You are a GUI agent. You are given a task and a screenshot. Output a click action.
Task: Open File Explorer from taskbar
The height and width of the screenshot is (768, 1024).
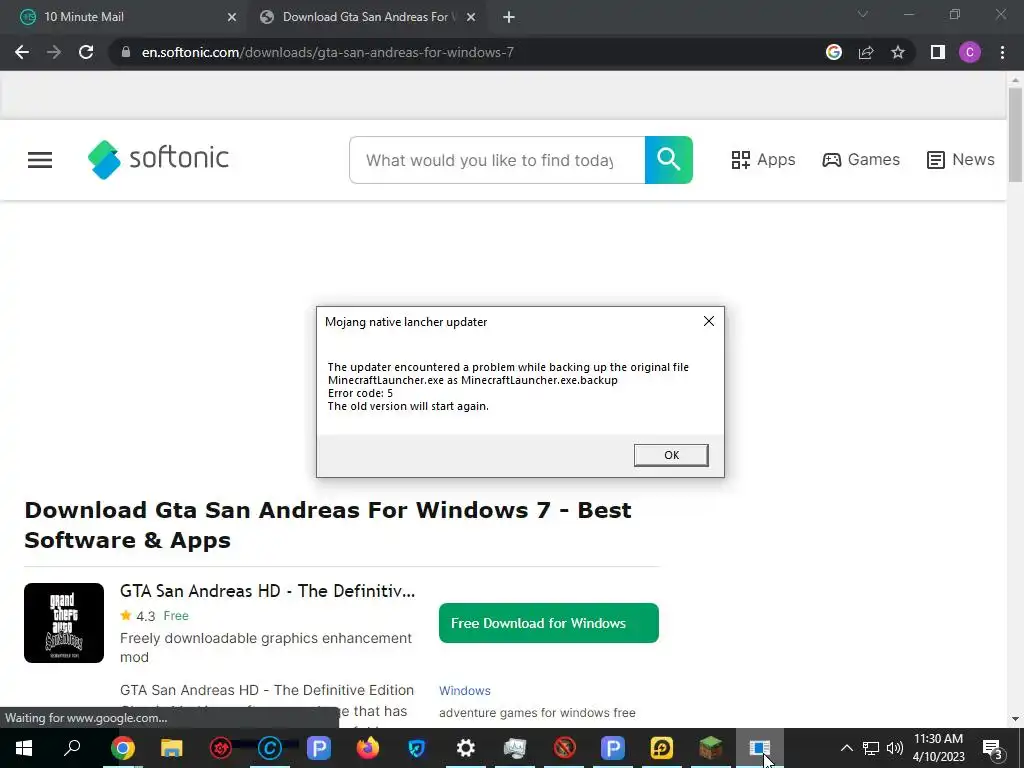click(171, 748)
